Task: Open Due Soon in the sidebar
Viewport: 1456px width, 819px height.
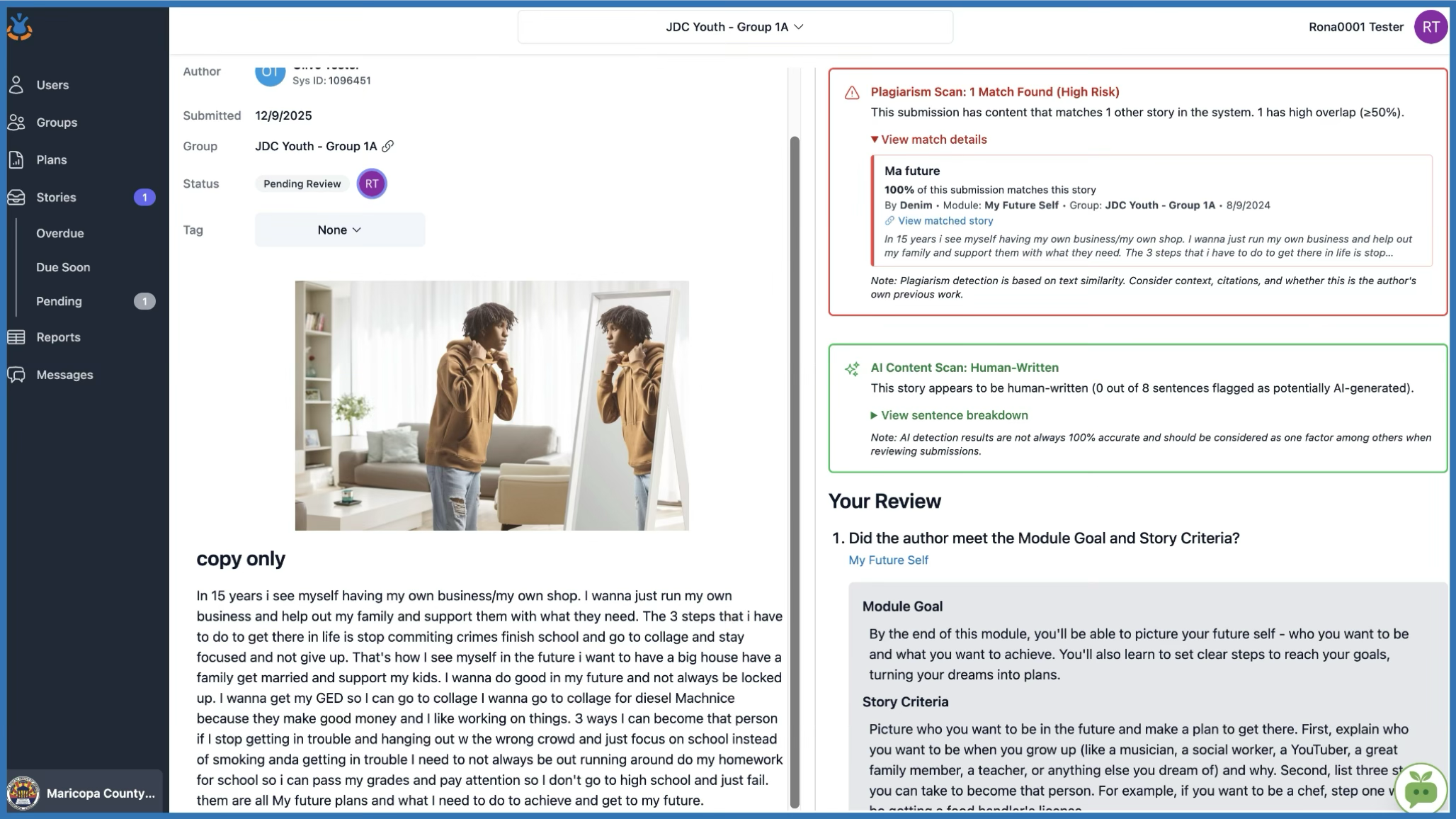Action: 63,267
